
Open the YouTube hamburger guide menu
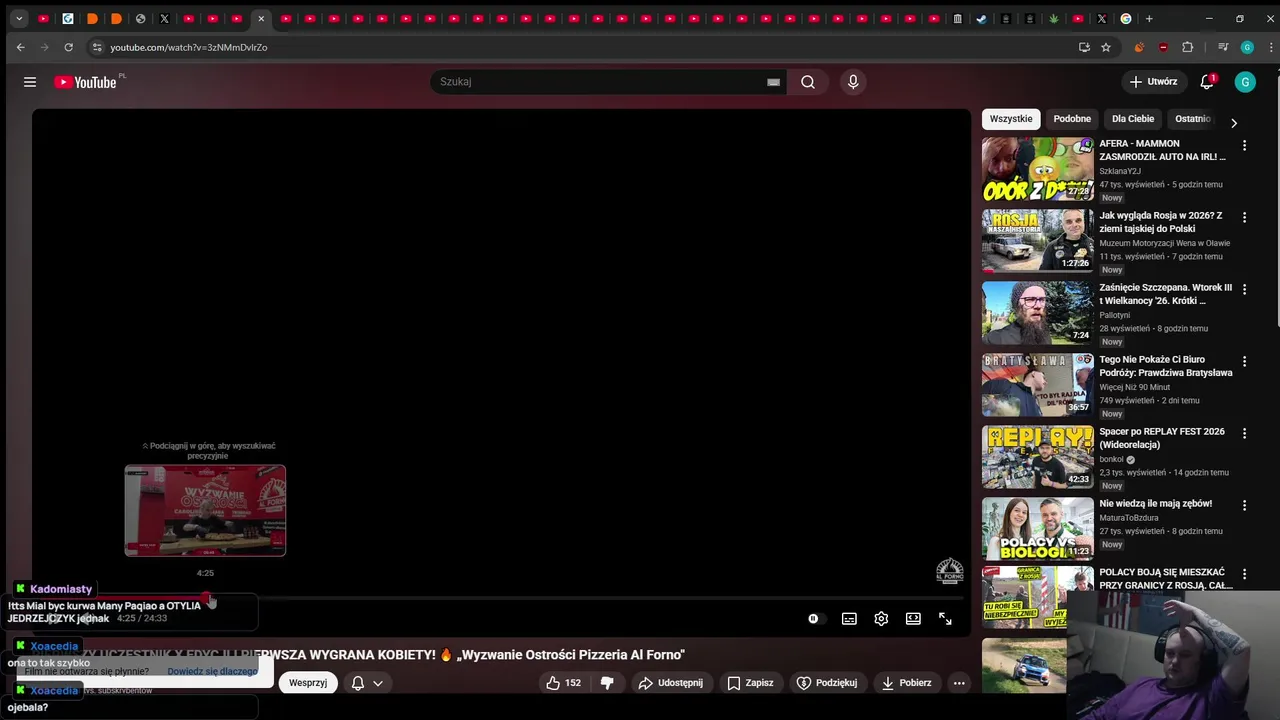[x=30, y=82]
